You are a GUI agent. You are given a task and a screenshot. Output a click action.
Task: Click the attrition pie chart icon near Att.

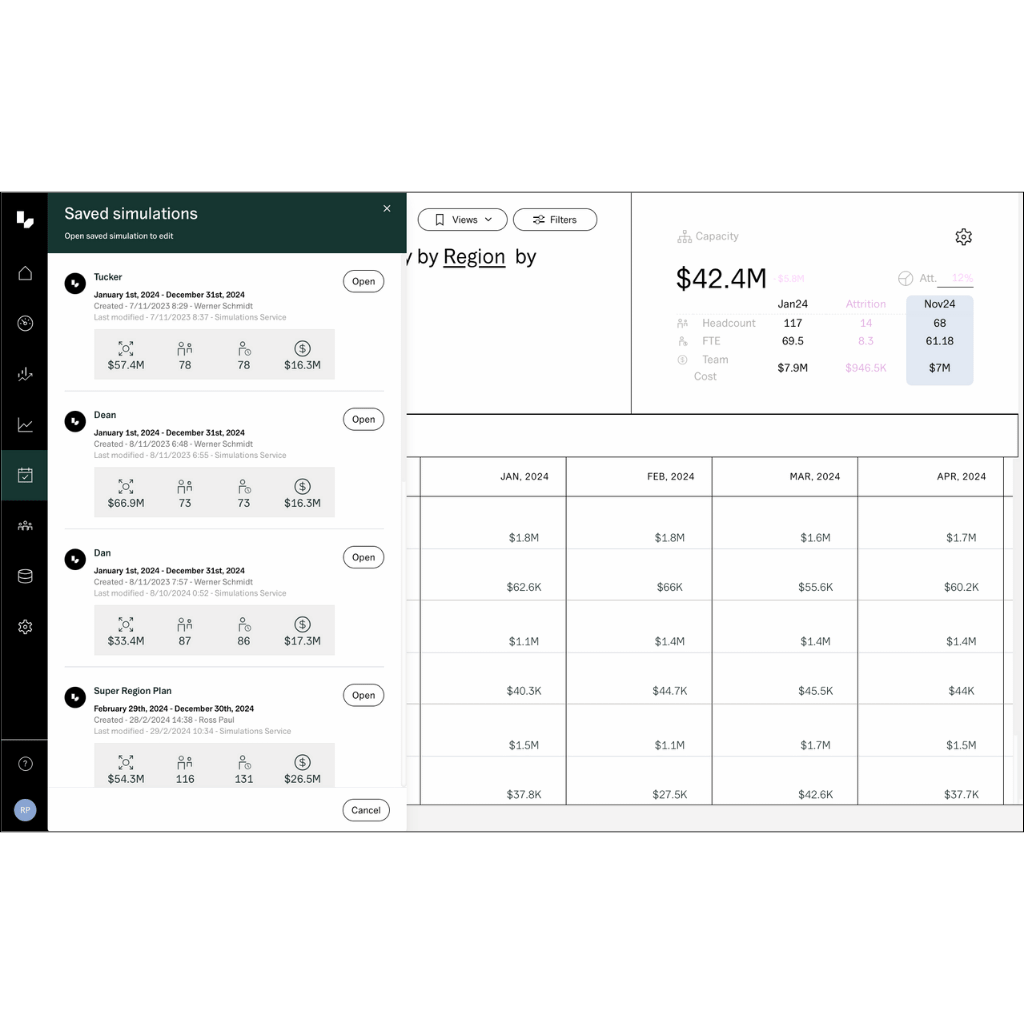907,278
